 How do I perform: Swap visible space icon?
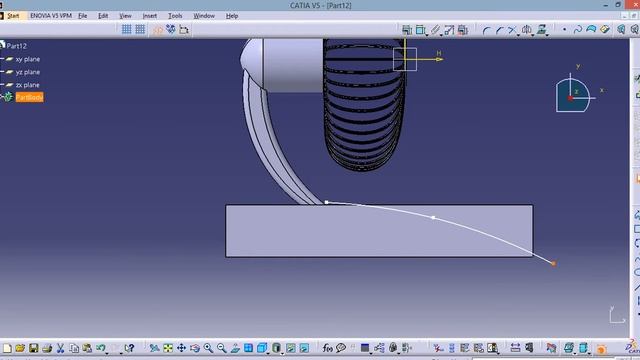pyautogui.click(x=304, y=348)
